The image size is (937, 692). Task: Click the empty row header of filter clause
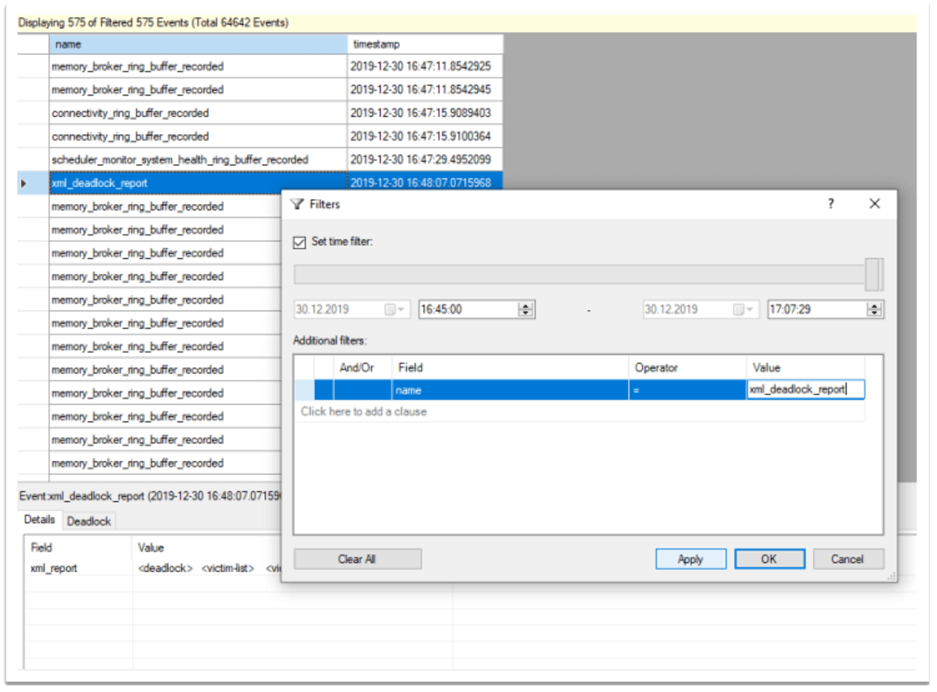pos(304,390)
